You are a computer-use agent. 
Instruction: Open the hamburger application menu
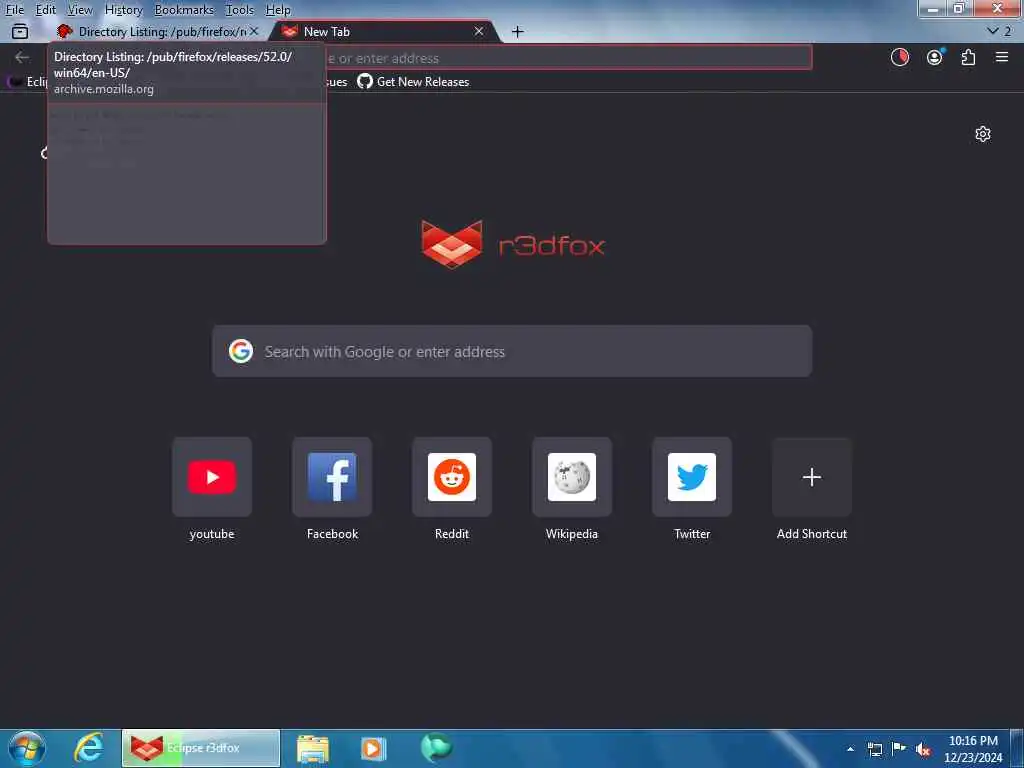point(1002,57)
